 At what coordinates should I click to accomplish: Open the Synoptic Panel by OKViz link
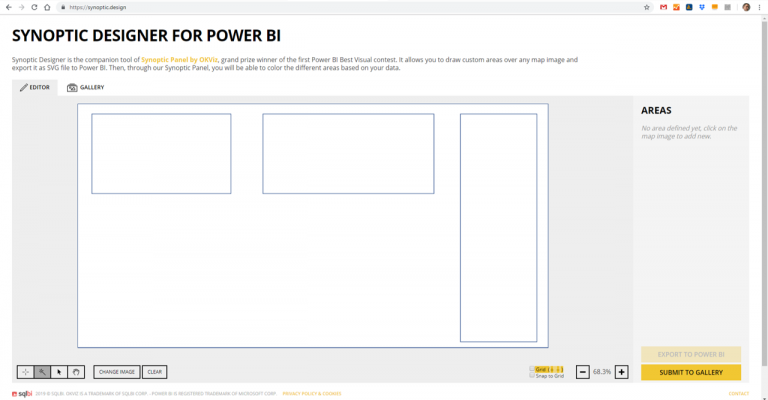point(179,60)
